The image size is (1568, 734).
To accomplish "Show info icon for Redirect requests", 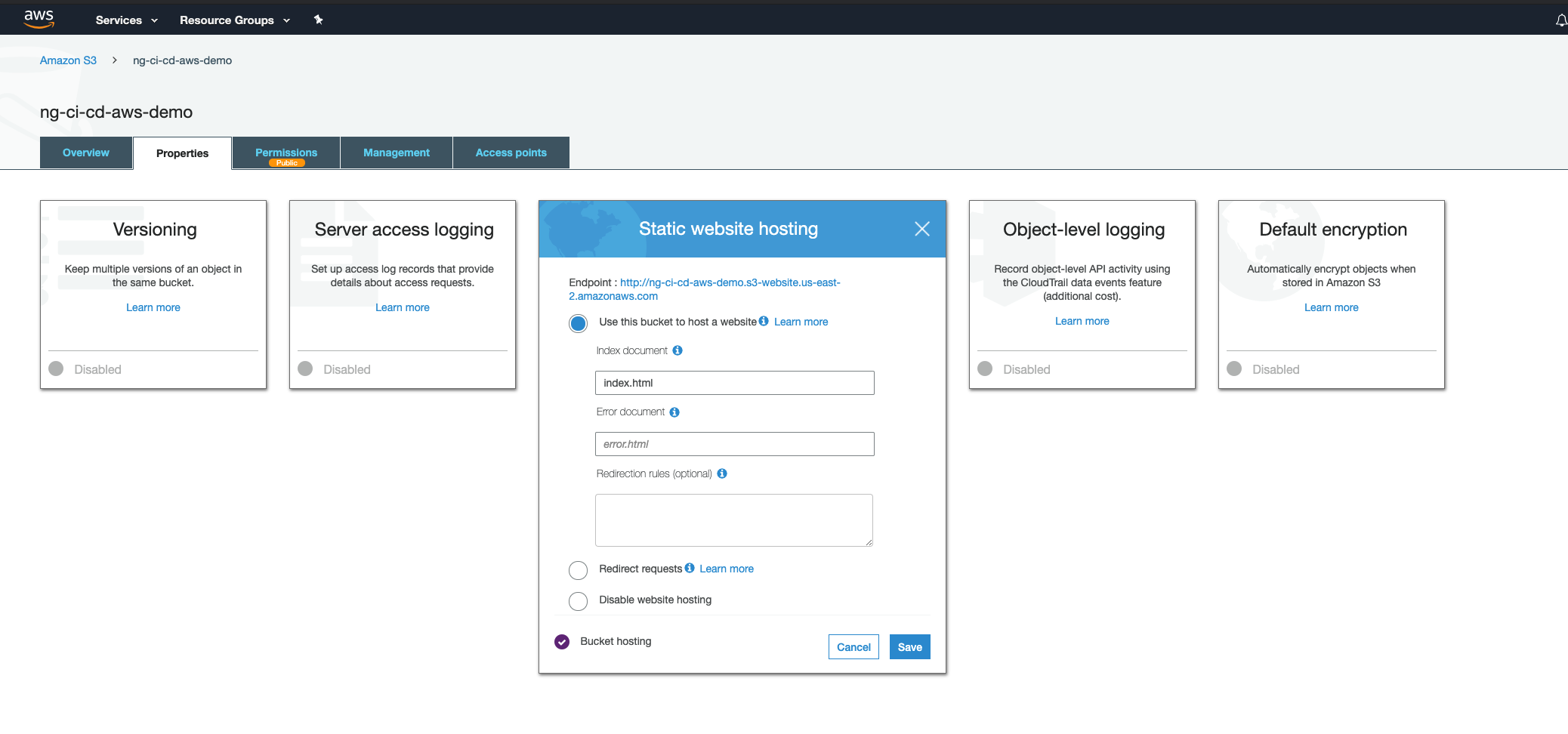I will 690,568.
